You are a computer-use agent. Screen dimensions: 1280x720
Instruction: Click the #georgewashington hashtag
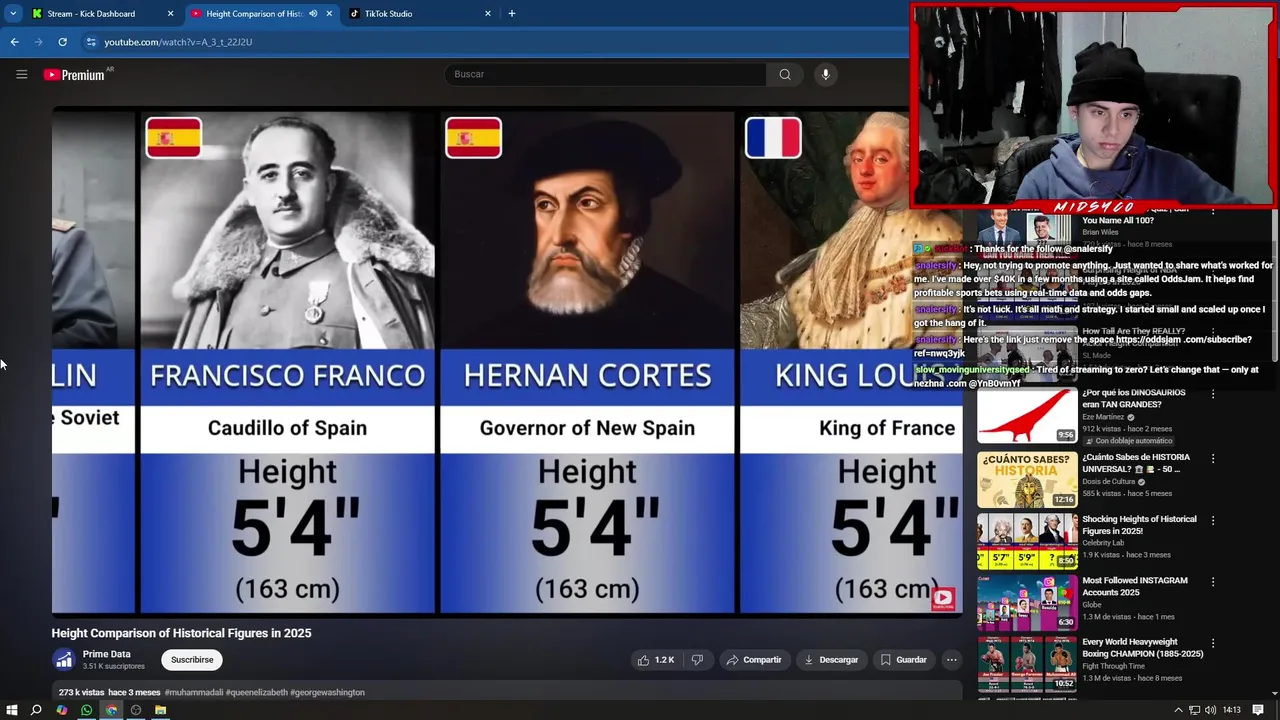tap(327, 692)
